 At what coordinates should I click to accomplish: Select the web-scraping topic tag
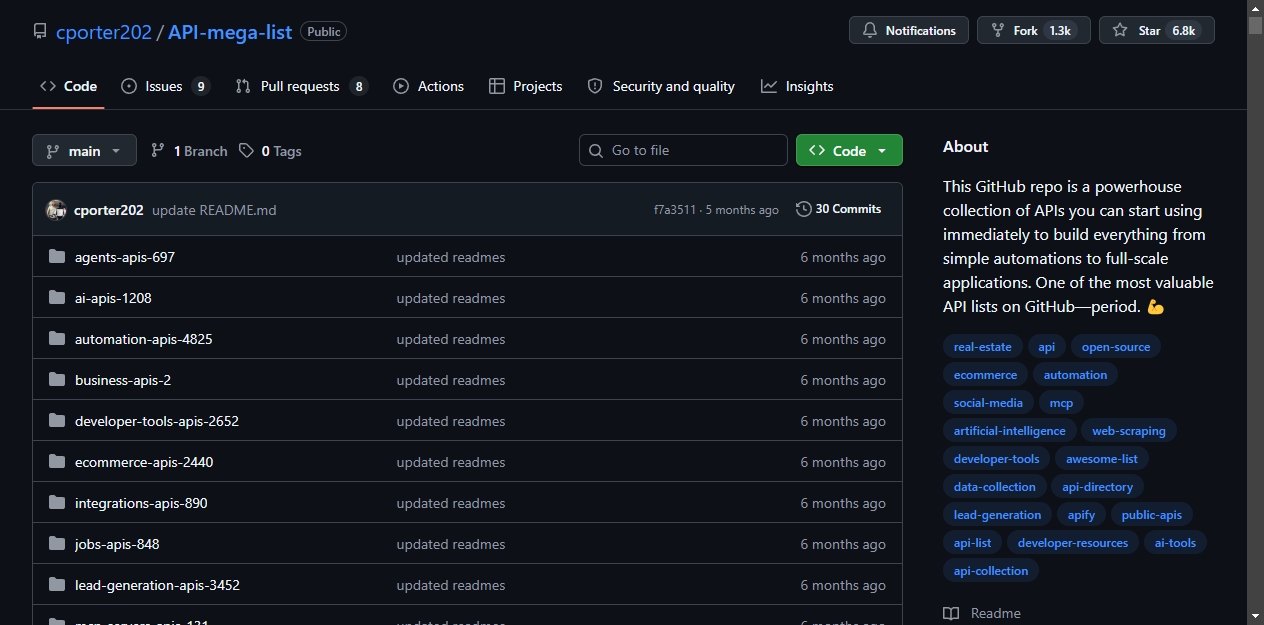tap(1129, 431)
